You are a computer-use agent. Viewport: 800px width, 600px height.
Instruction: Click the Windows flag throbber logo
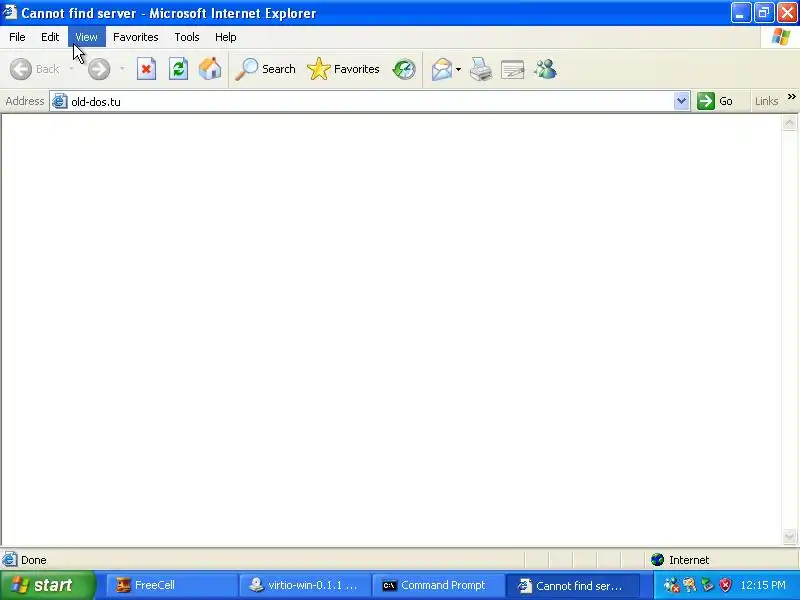781,37
